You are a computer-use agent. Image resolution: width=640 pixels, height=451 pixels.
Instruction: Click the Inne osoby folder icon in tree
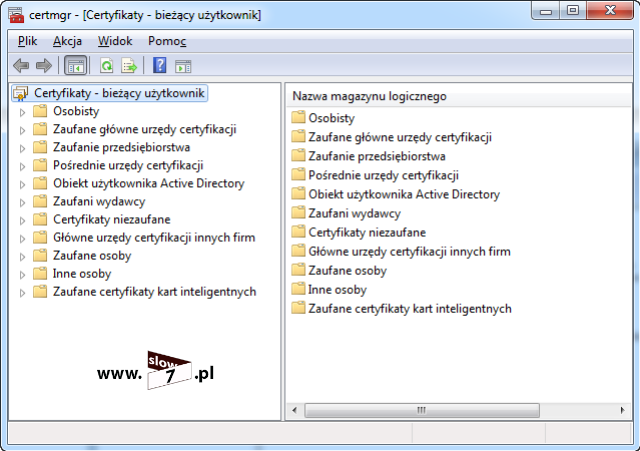[x=40, y=273]
